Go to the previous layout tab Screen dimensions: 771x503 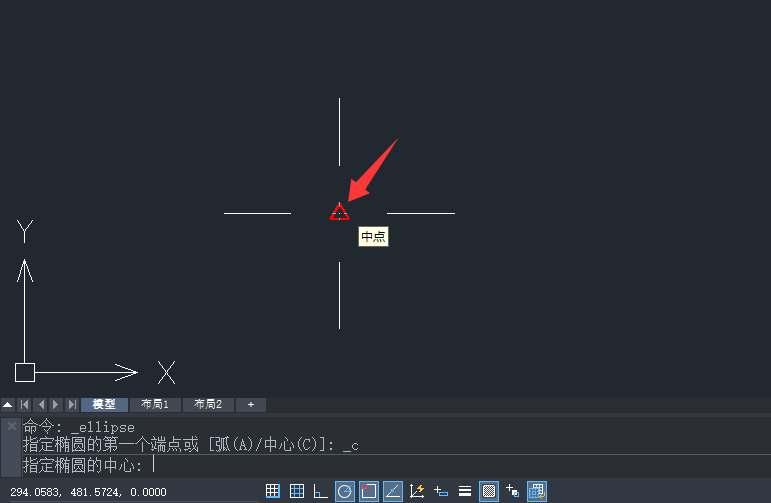41,405
